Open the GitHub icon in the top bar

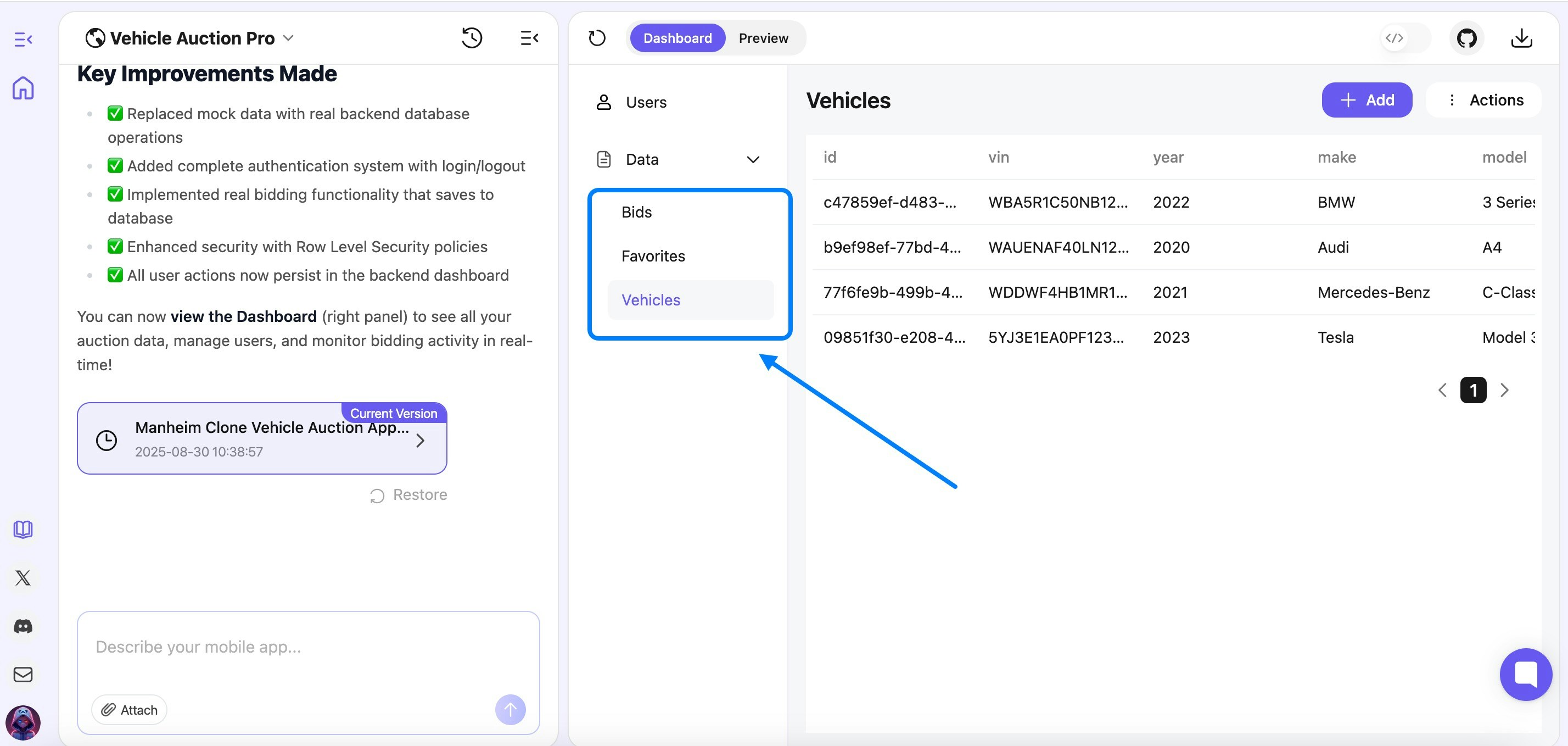pyautogui.click(x=1467, y=38)
